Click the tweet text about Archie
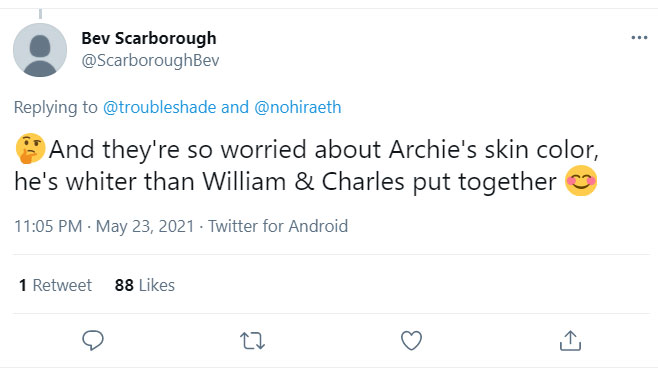 (306, 165)
